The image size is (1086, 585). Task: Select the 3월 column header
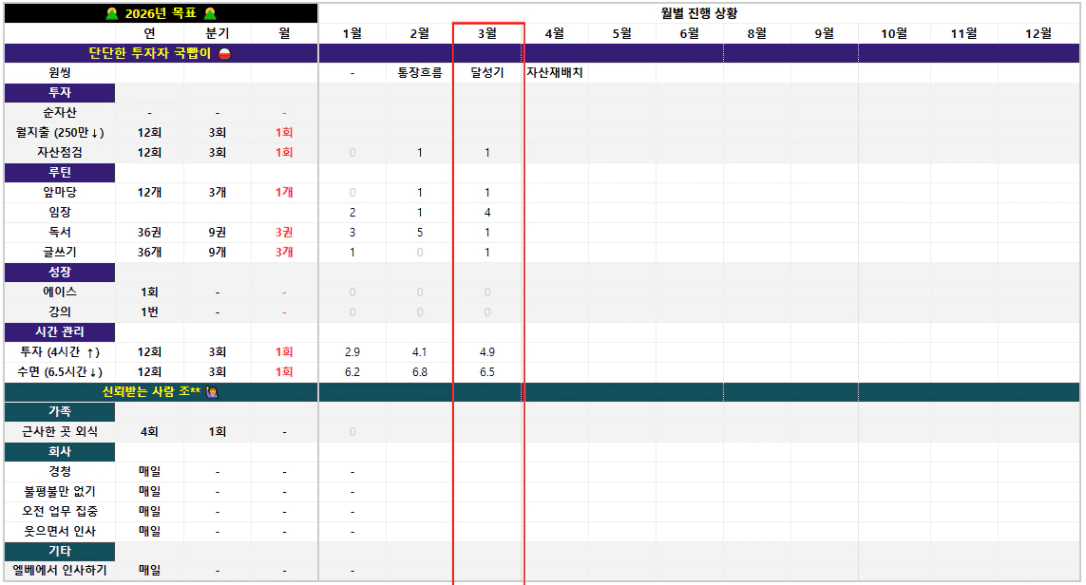click(x=488, y=33)
